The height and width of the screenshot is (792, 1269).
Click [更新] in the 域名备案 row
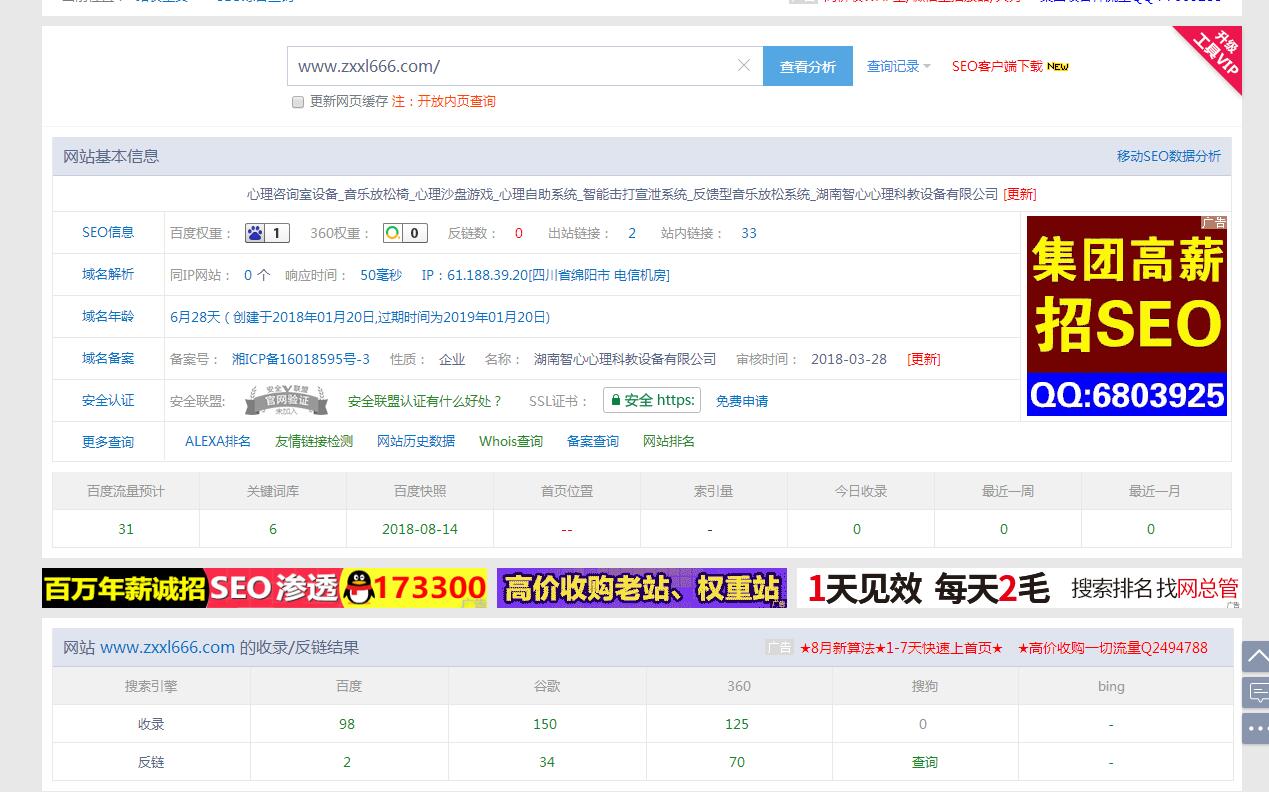(924, 359)
